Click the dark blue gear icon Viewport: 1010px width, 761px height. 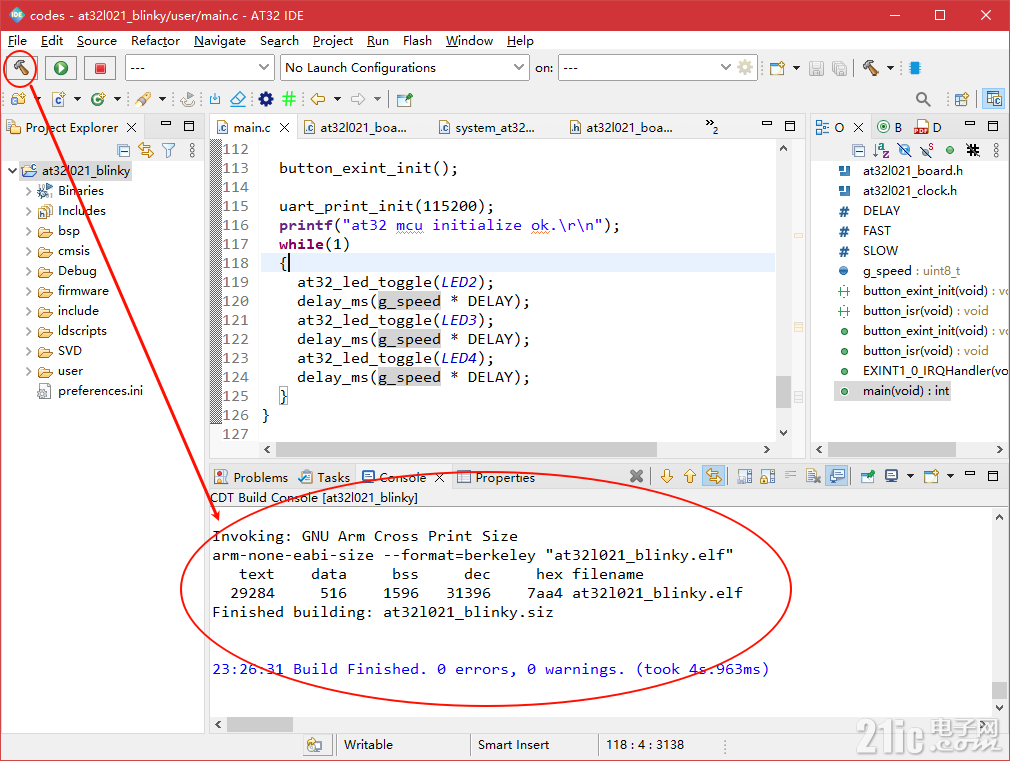(265, 99)
